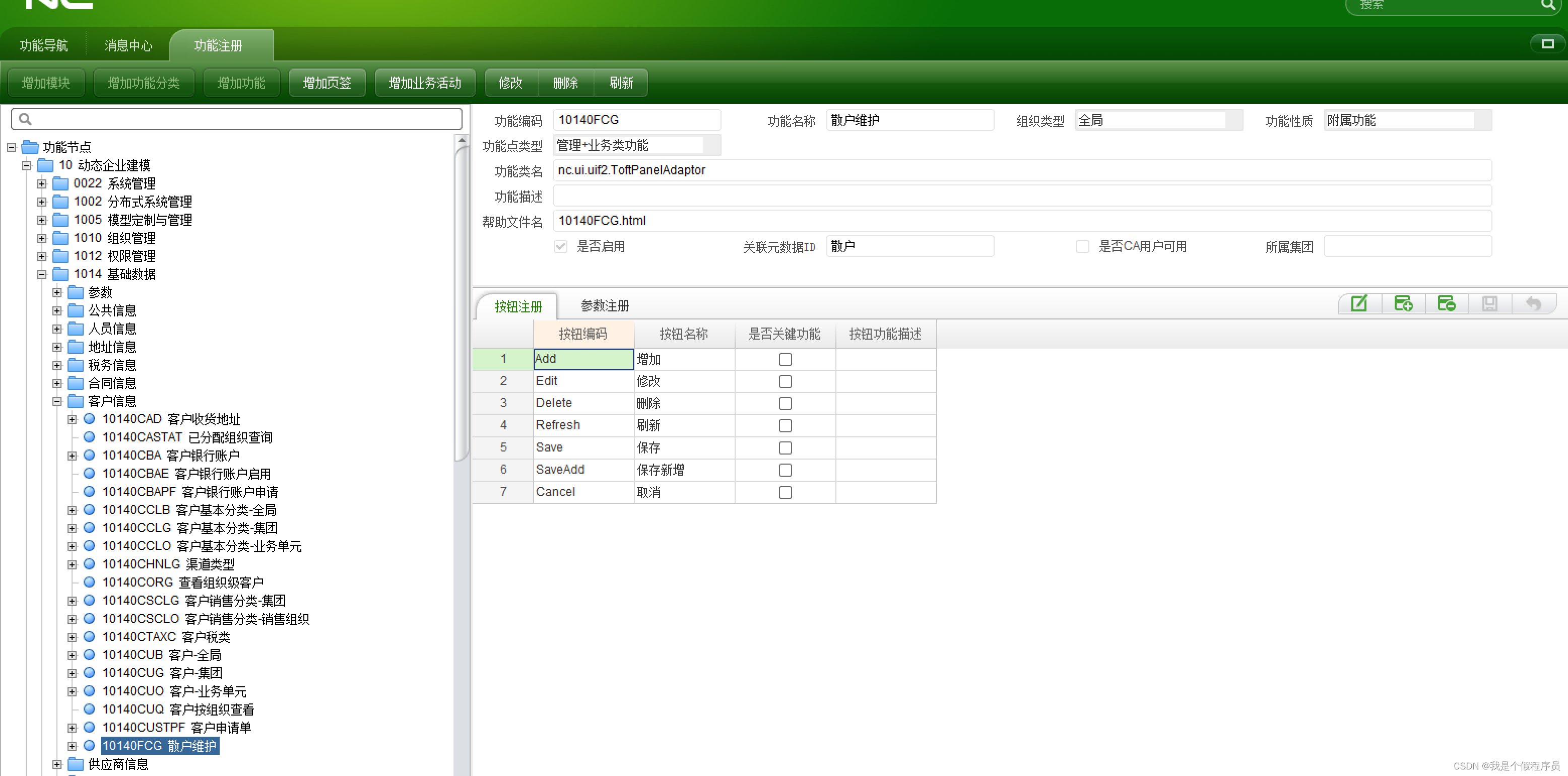The width and height of the screenshot is (1568, 776).
Task: Click the Add cell in button code column
Action: point(583,359)
